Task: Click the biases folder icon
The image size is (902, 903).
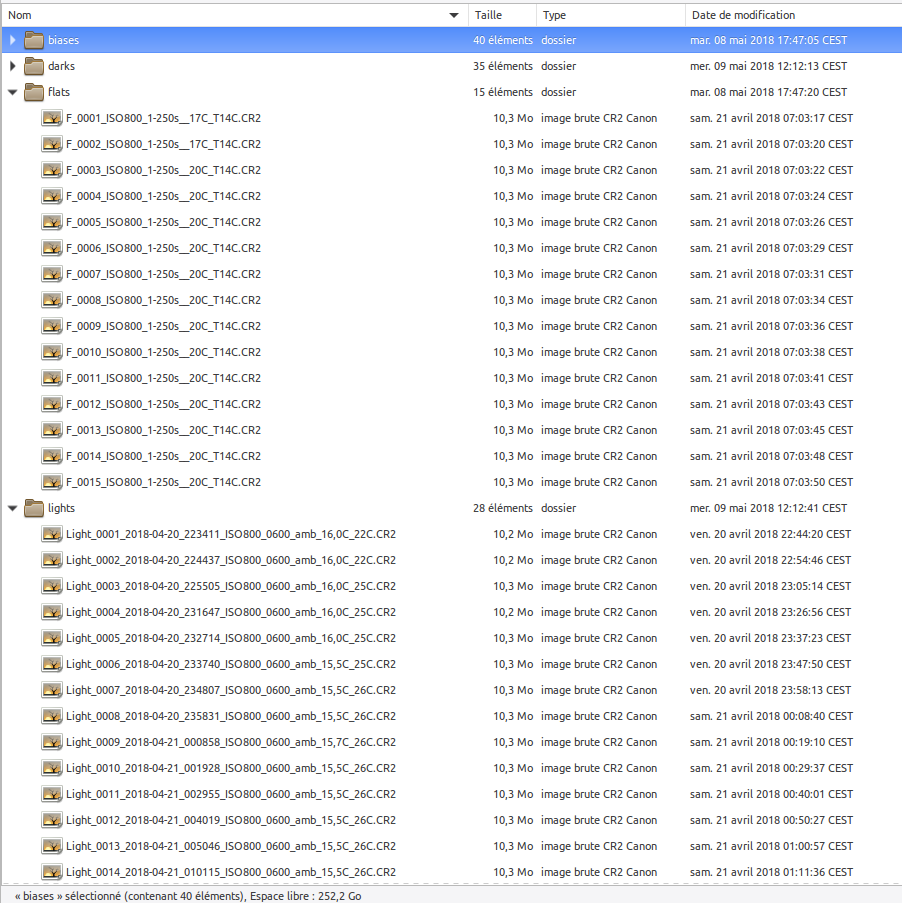Action: (x=34, y=41)
